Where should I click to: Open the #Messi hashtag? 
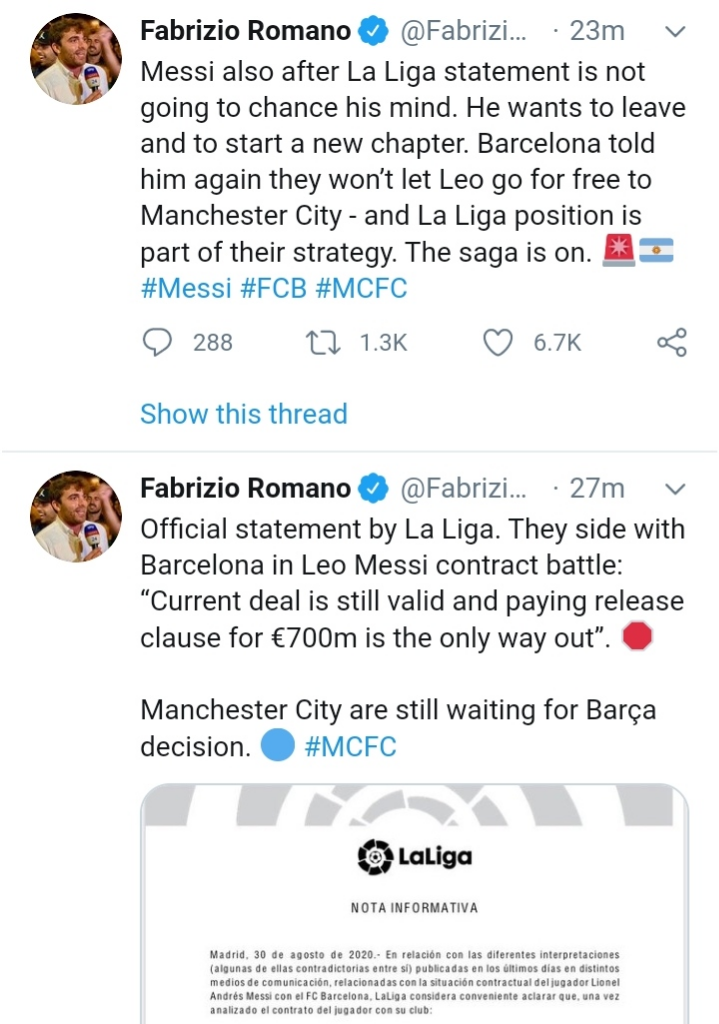186,289
